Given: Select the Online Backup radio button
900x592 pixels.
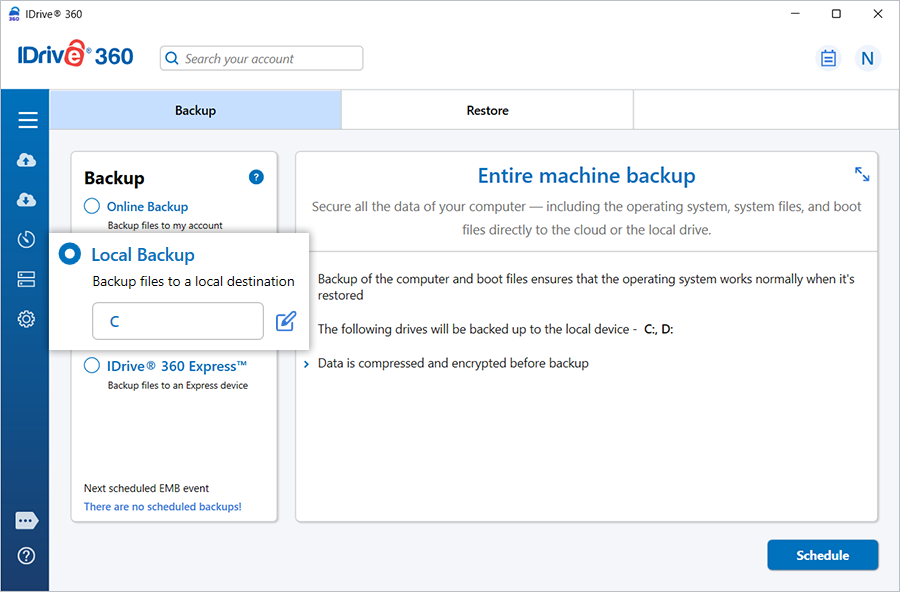Looking at the screenshot, I should (92, 206).
